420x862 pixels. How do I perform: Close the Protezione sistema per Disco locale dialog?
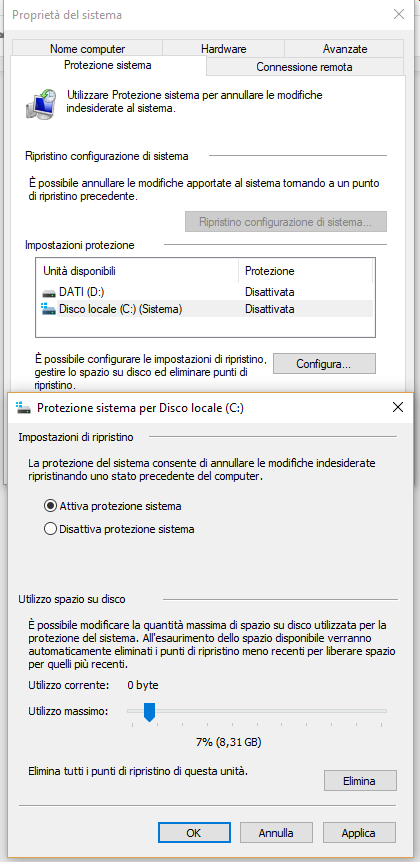399,407
